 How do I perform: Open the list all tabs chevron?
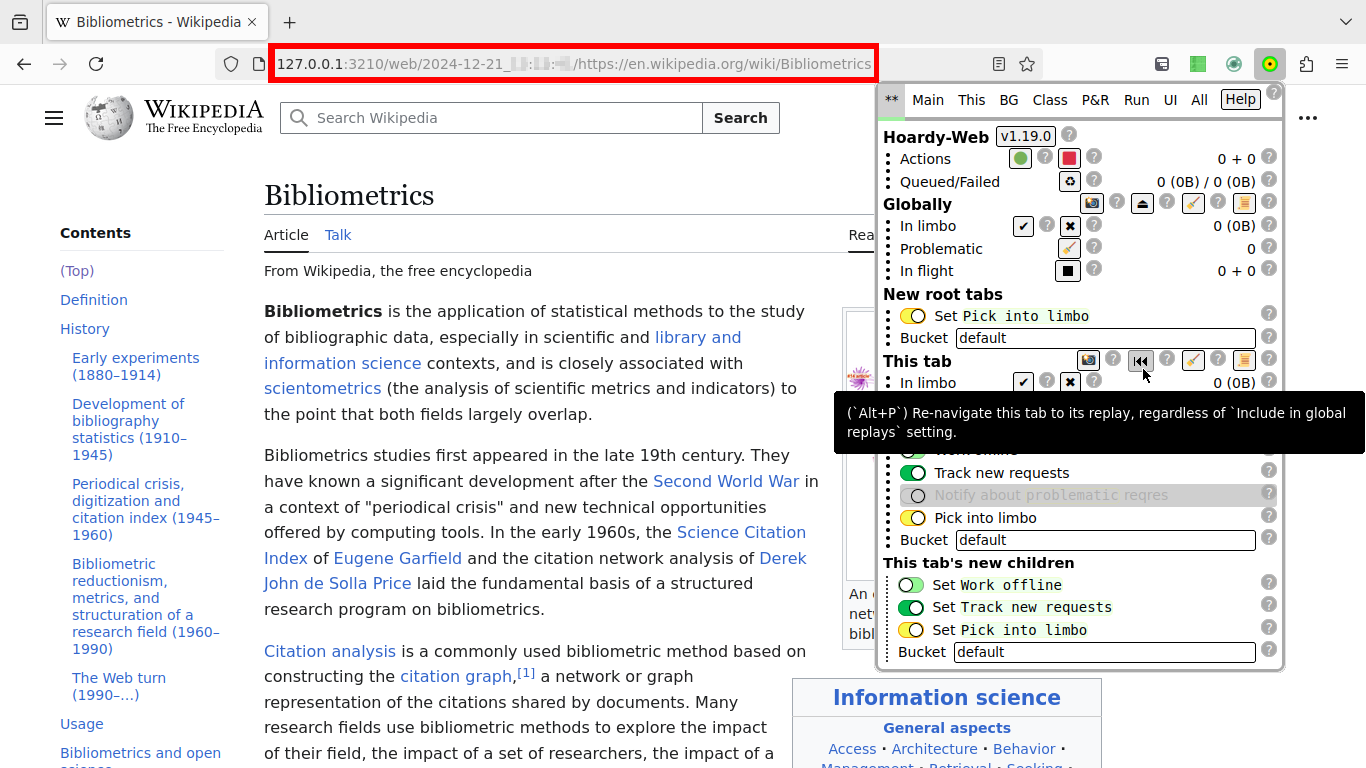click(x=1345, y=22)
